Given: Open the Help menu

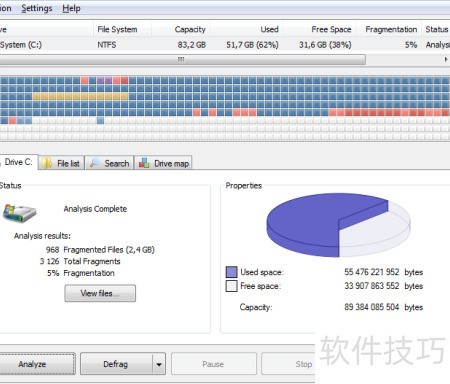Looking at the screenshot, I should click(x=71, y=8).
